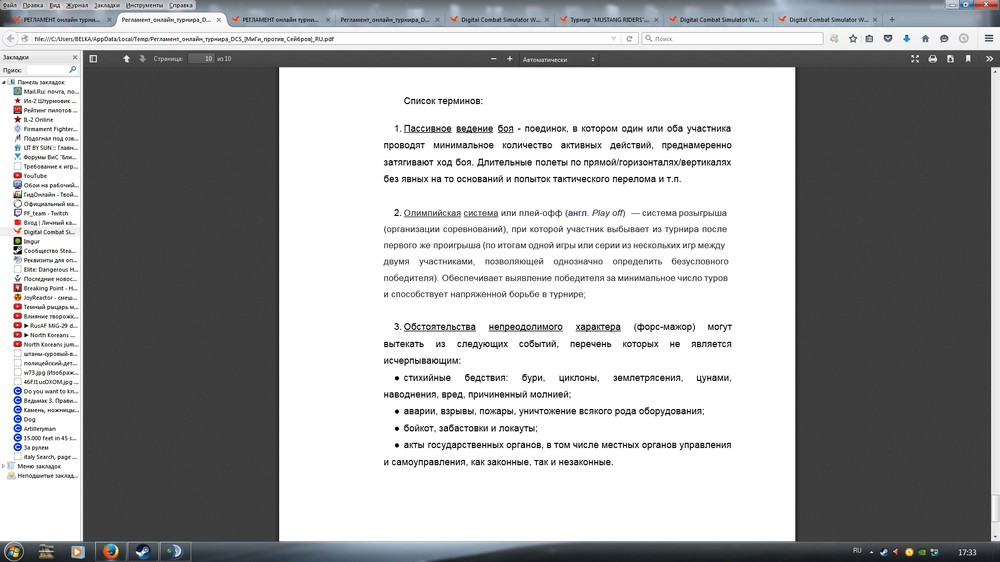1000x562 pixels.
Task: Open the 'Журнал' menu
Action: point(77,5)
